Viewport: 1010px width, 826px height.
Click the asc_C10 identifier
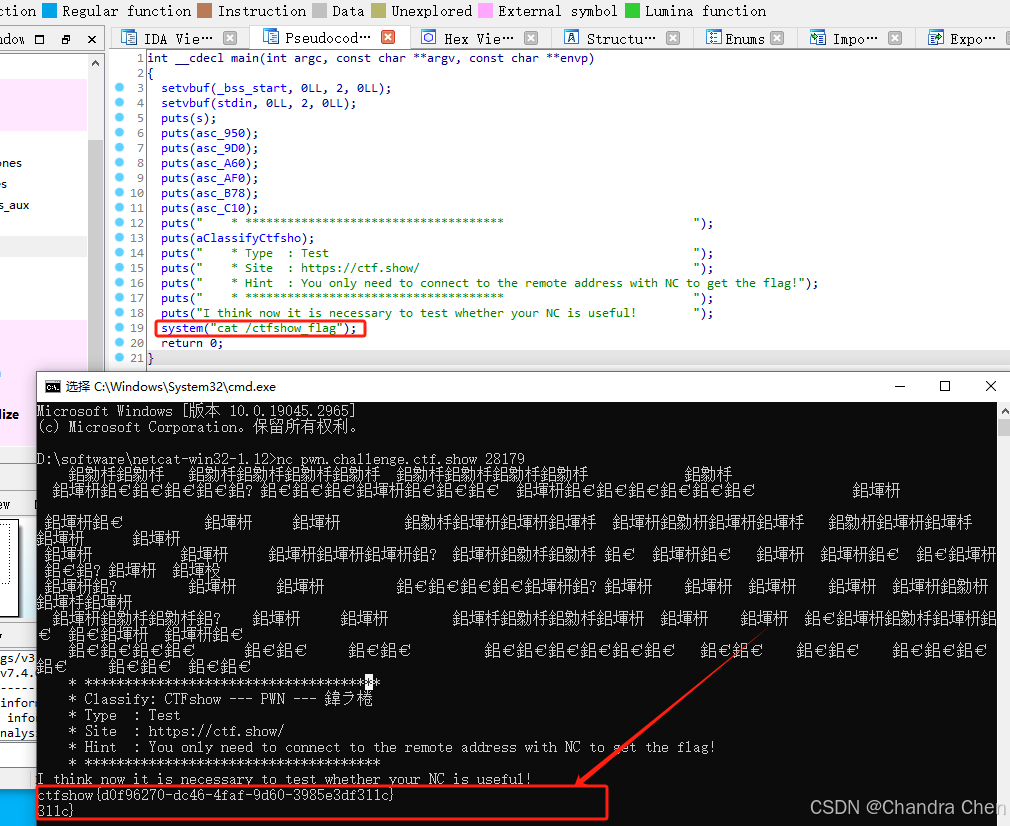(x=220, y=207)
